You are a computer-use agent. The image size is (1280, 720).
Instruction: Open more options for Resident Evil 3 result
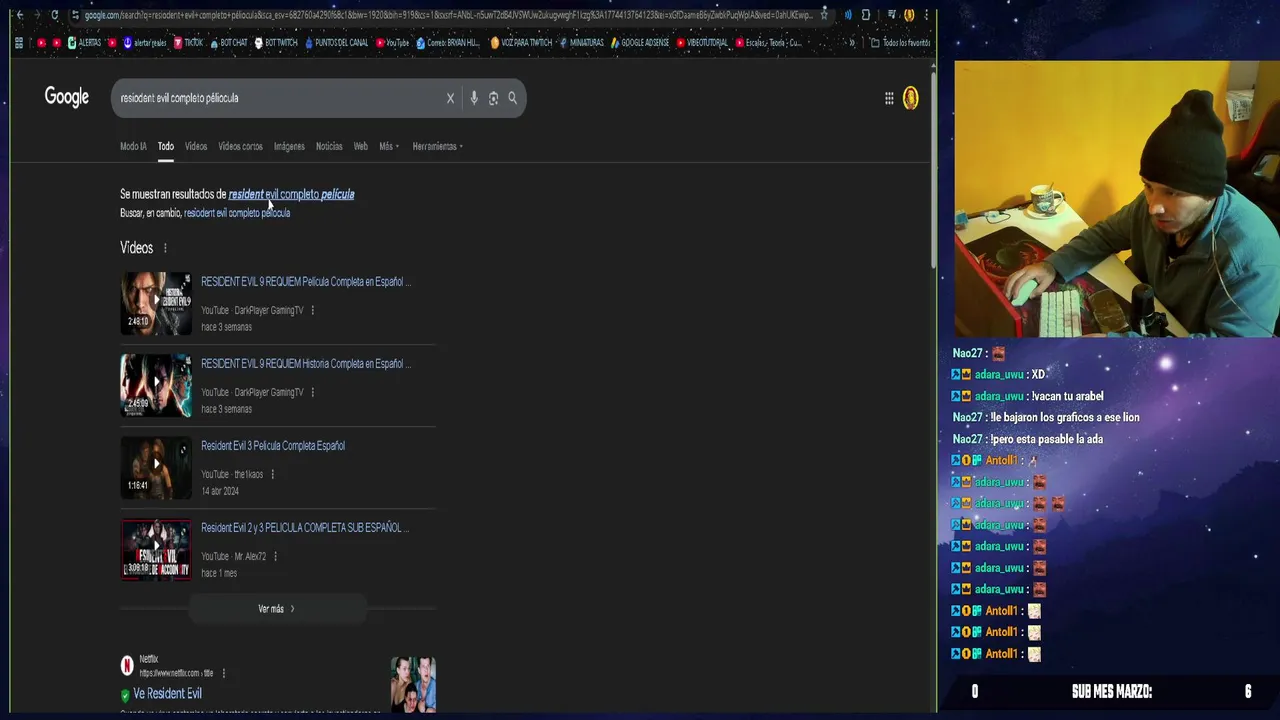tap(273, 474)
